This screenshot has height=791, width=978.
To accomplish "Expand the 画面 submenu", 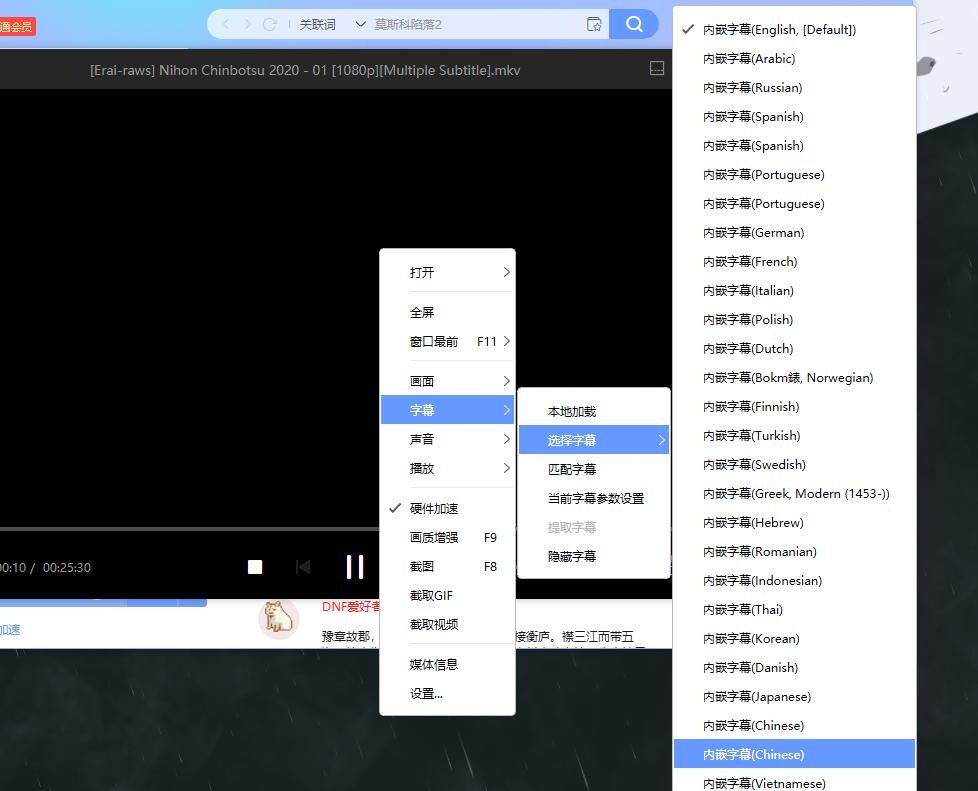I will [x=447, y=381].
